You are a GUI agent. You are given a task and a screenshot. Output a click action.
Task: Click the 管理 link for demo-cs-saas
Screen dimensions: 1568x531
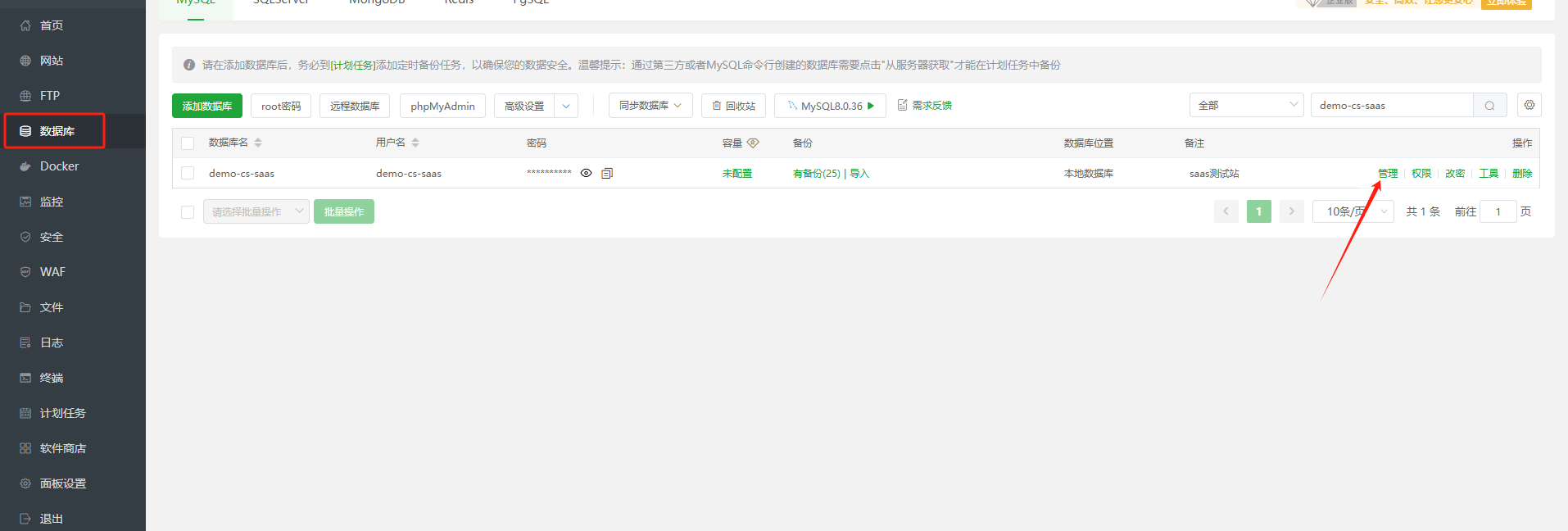pos(1387,174)
